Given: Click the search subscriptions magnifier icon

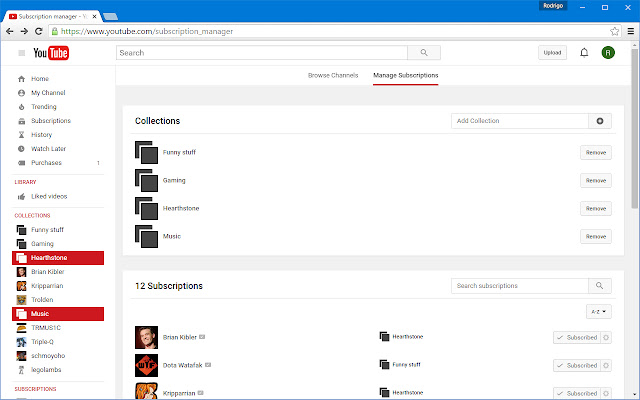Looking at the screenshot, I should [x=599, y=286].
